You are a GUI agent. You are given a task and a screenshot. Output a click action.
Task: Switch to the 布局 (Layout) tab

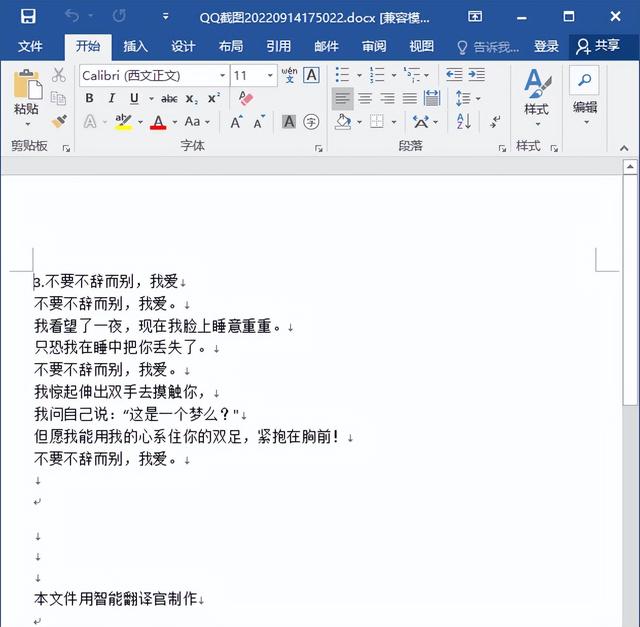(x=231, y=47)
